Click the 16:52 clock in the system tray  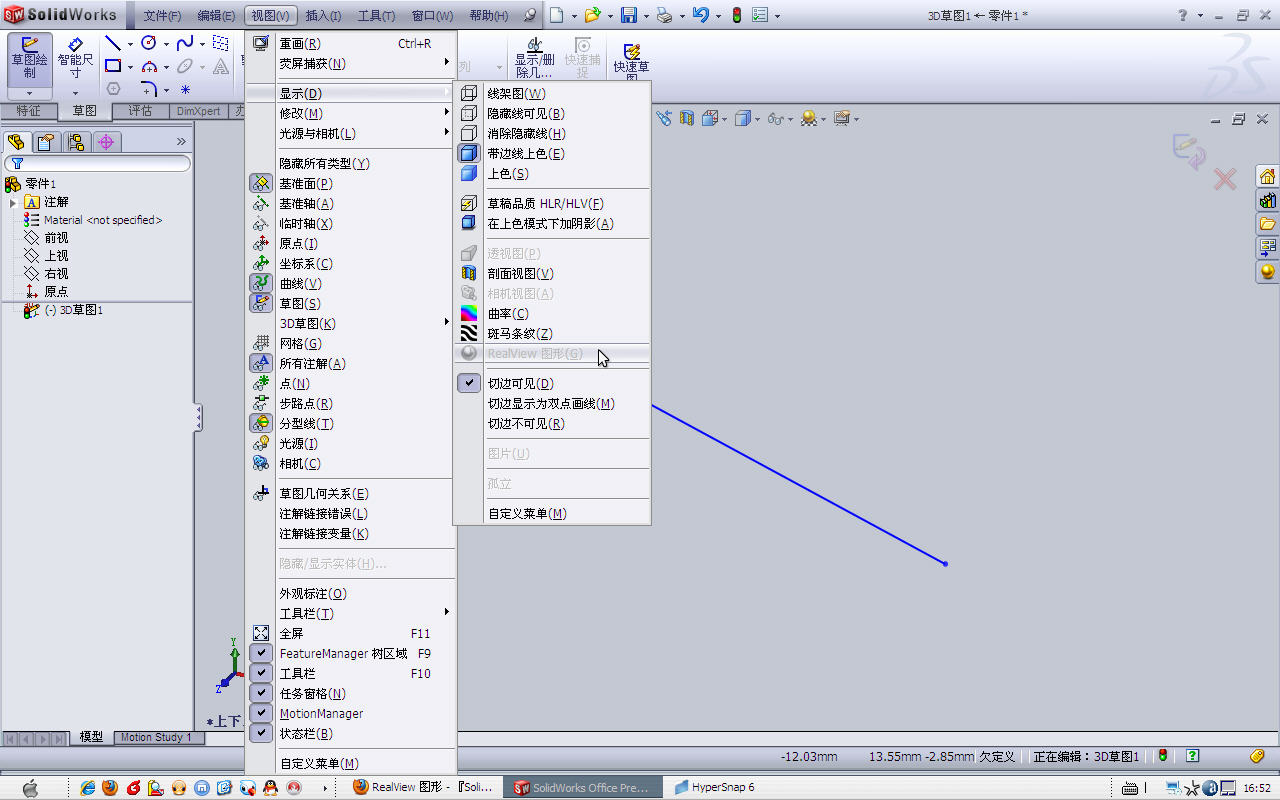(x=1257, y=788)
